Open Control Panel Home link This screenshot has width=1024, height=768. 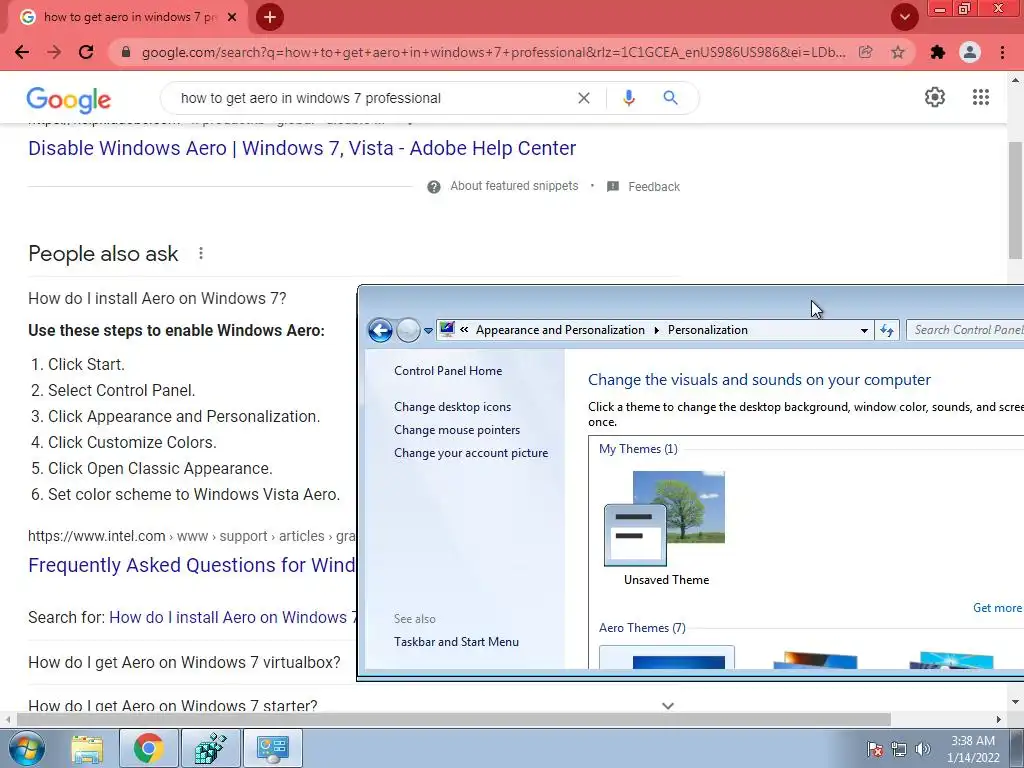click(448, 370)
